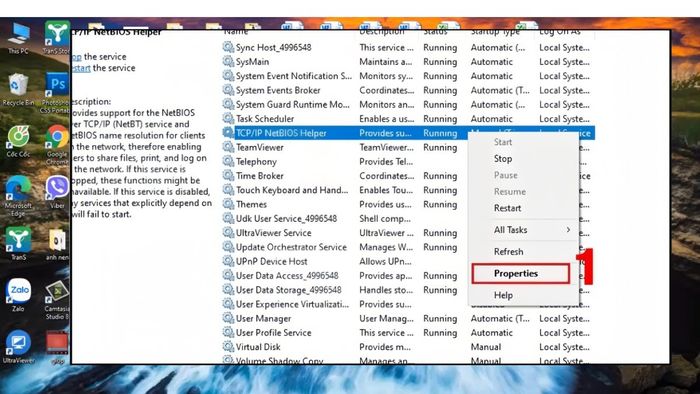Click grayed Start context menu entry
The image size is (700, 394).
click(523, 142)
